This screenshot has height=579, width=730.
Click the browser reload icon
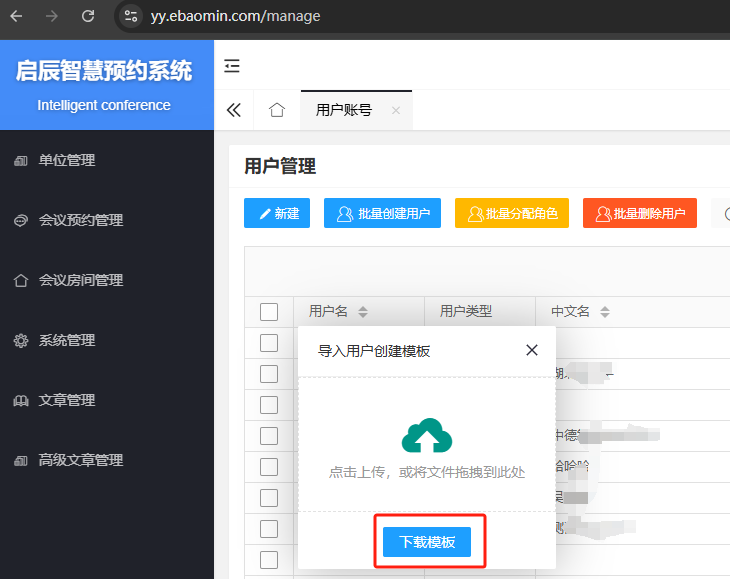pos(88,16)
